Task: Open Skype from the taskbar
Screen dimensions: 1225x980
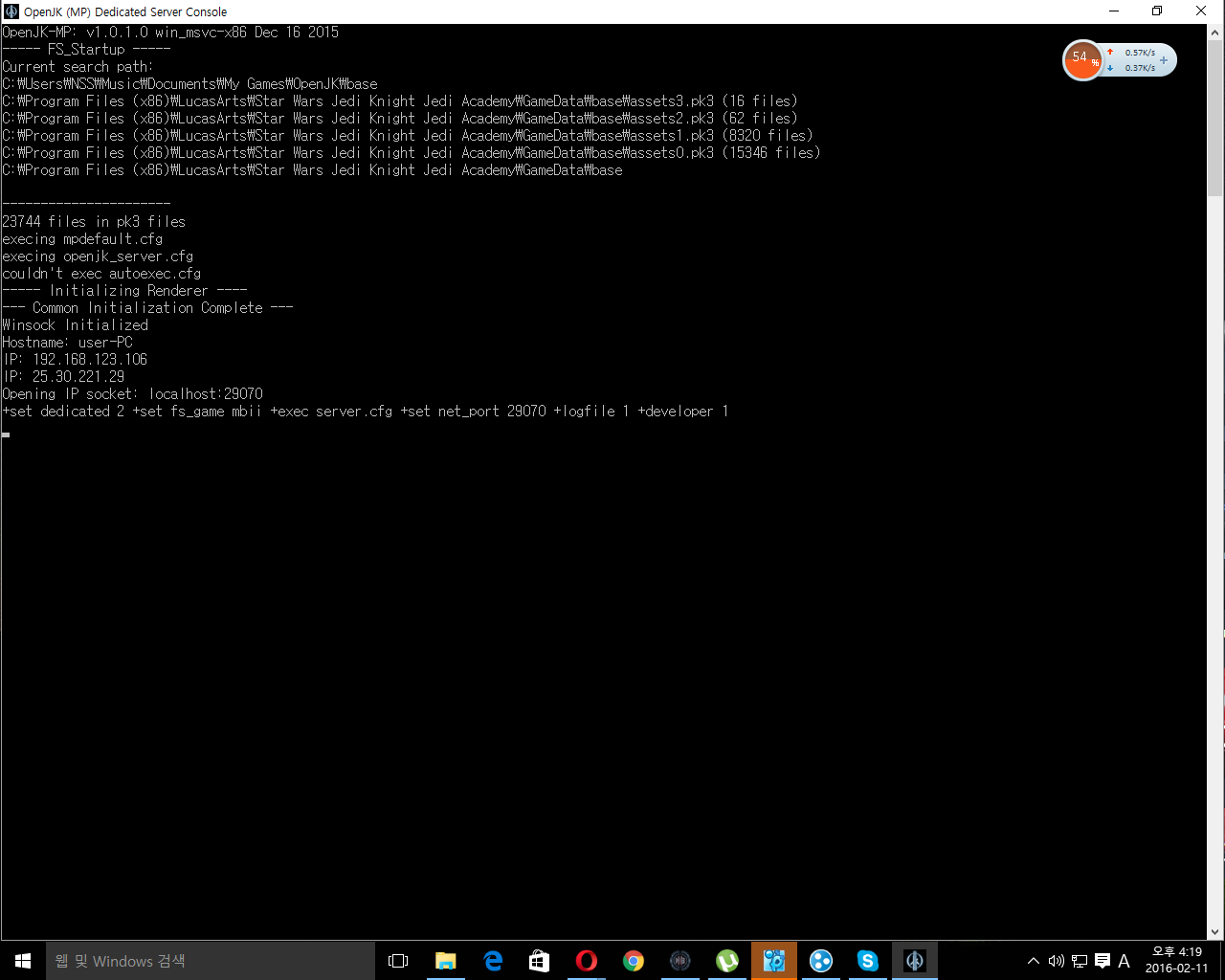Action: [868, 961]
